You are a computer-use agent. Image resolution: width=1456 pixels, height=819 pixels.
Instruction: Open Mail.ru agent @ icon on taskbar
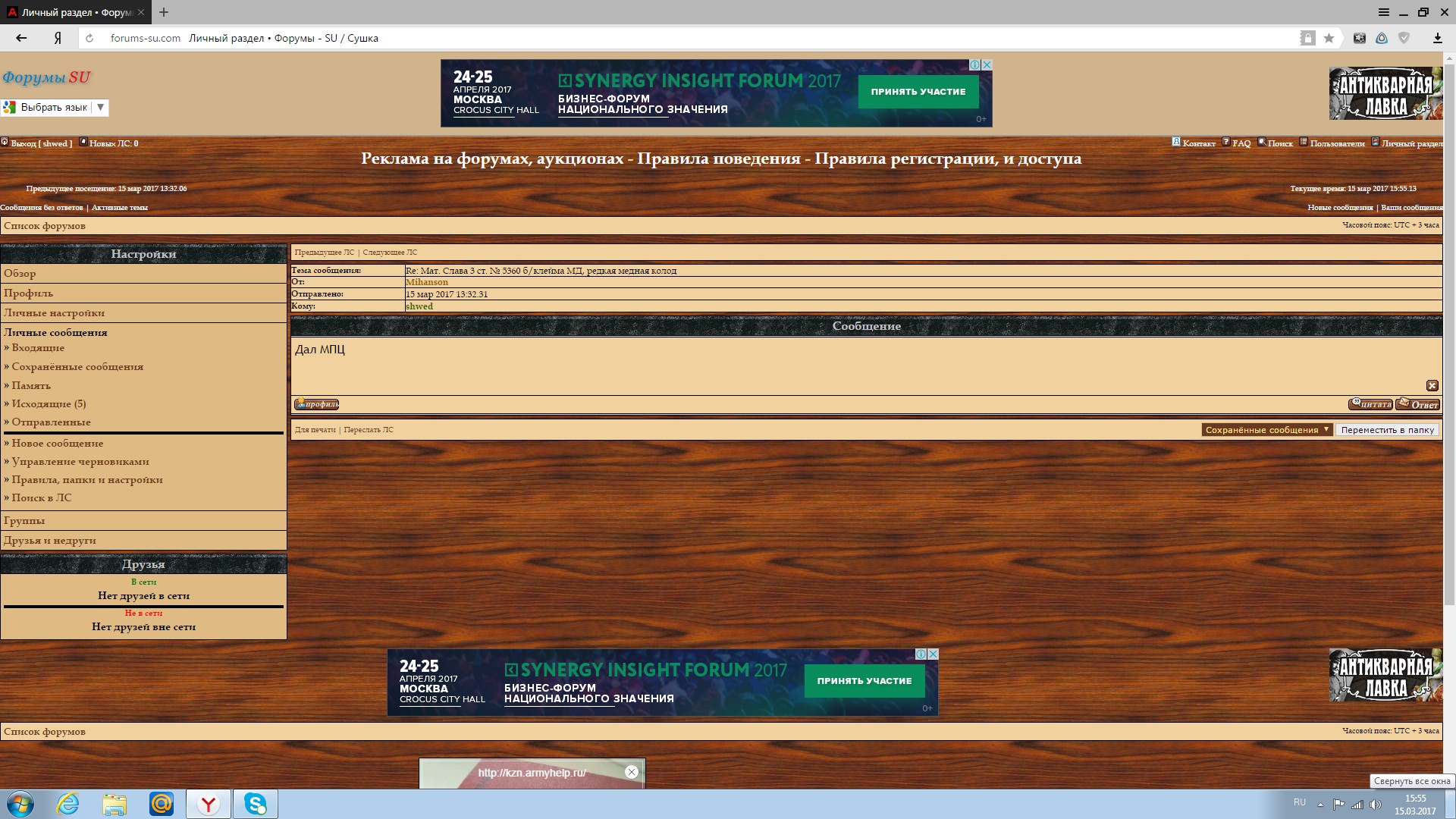[162, 804]
